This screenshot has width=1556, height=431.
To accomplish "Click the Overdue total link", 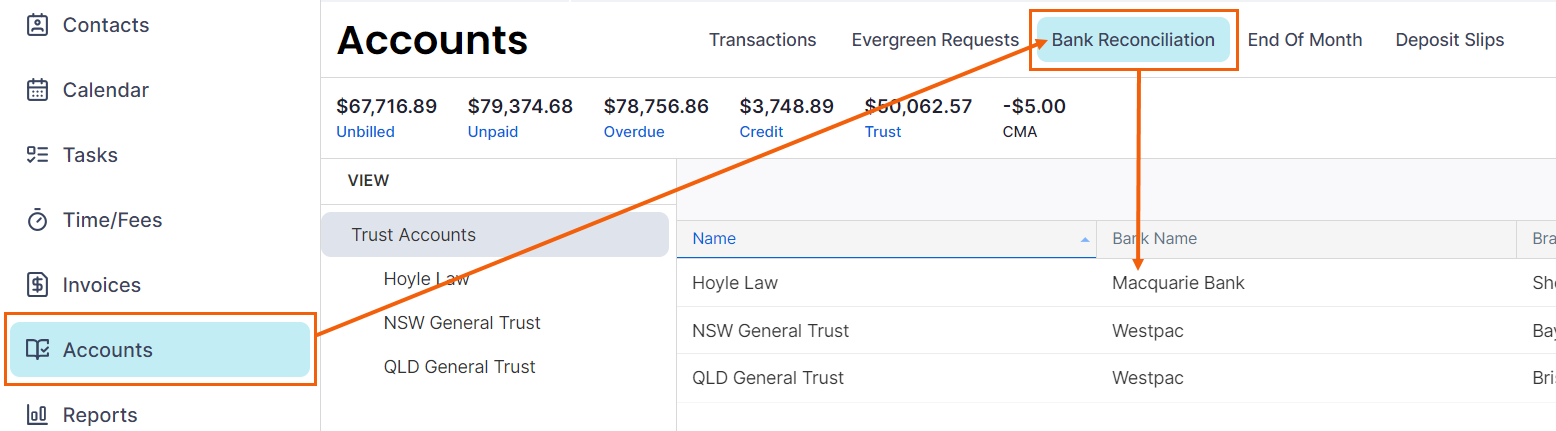I will click(633, 132).
